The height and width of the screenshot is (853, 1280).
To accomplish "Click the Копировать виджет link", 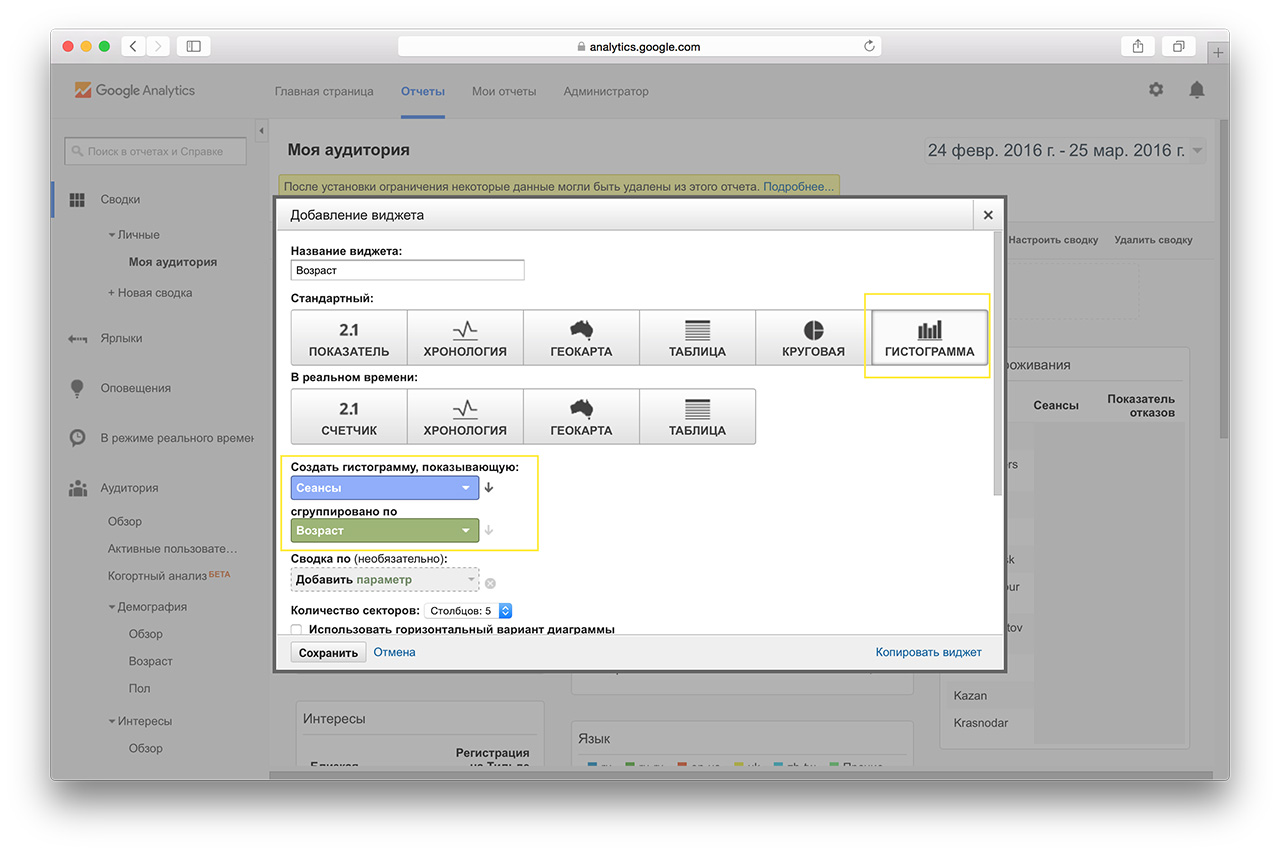I will click(928, 652).
